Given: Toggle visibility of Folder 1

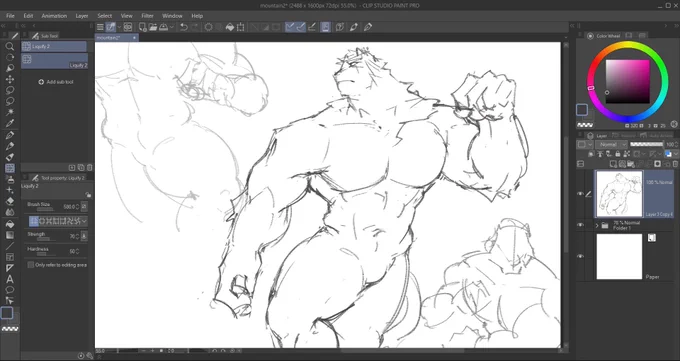Looking at the screenshot, I should click(x=580, y=225).
